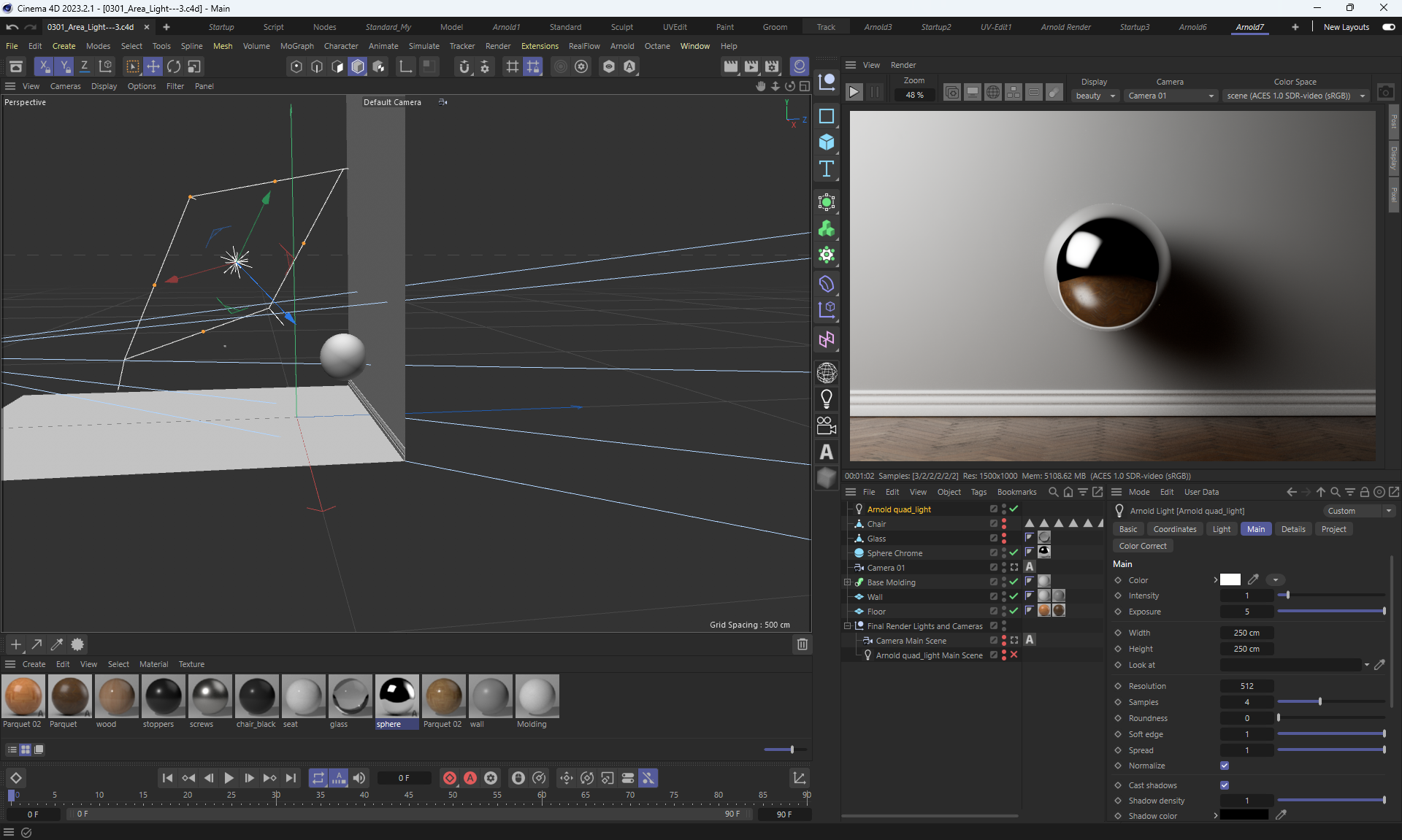This screenshot has height=840, width=1402.
Task: Expand the Base Molding tree item
Action: coord(848,582)
